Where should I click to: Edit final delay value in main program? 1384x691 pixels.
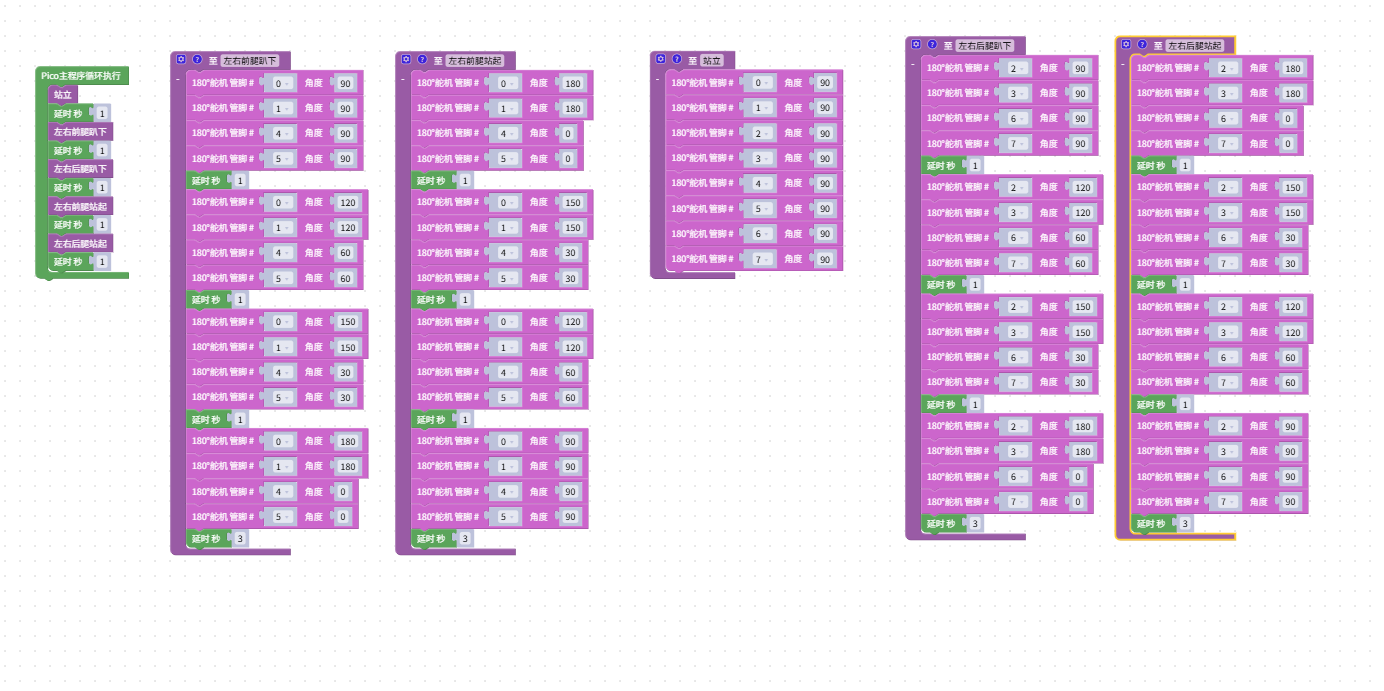[x=102, y=262]
